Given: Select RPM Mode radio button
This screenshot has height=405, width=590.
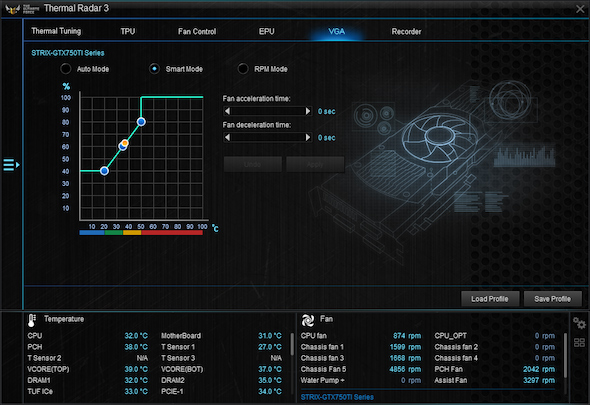Looking at the screenshot, I should point(243,69).
